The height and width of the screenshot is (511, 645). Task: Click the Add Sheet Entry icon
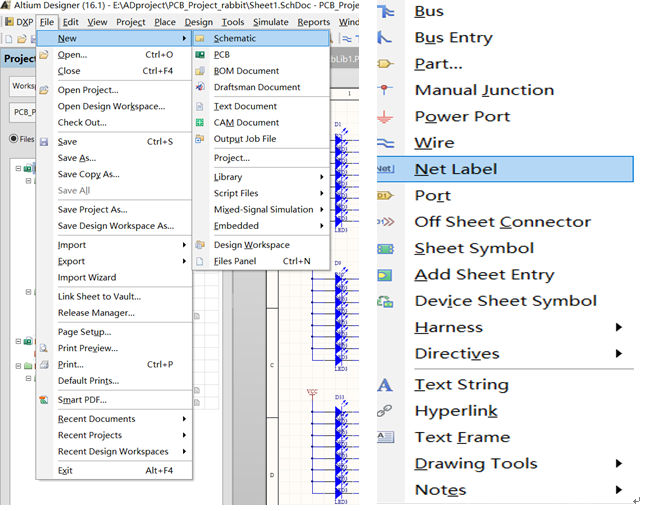tap(385, 275)
